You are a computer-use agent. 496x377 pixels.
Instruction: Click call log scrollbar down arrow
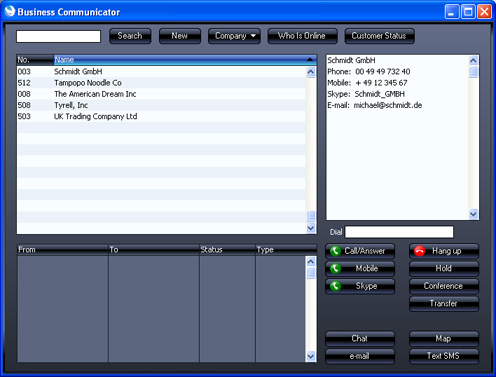pos(311,356)
